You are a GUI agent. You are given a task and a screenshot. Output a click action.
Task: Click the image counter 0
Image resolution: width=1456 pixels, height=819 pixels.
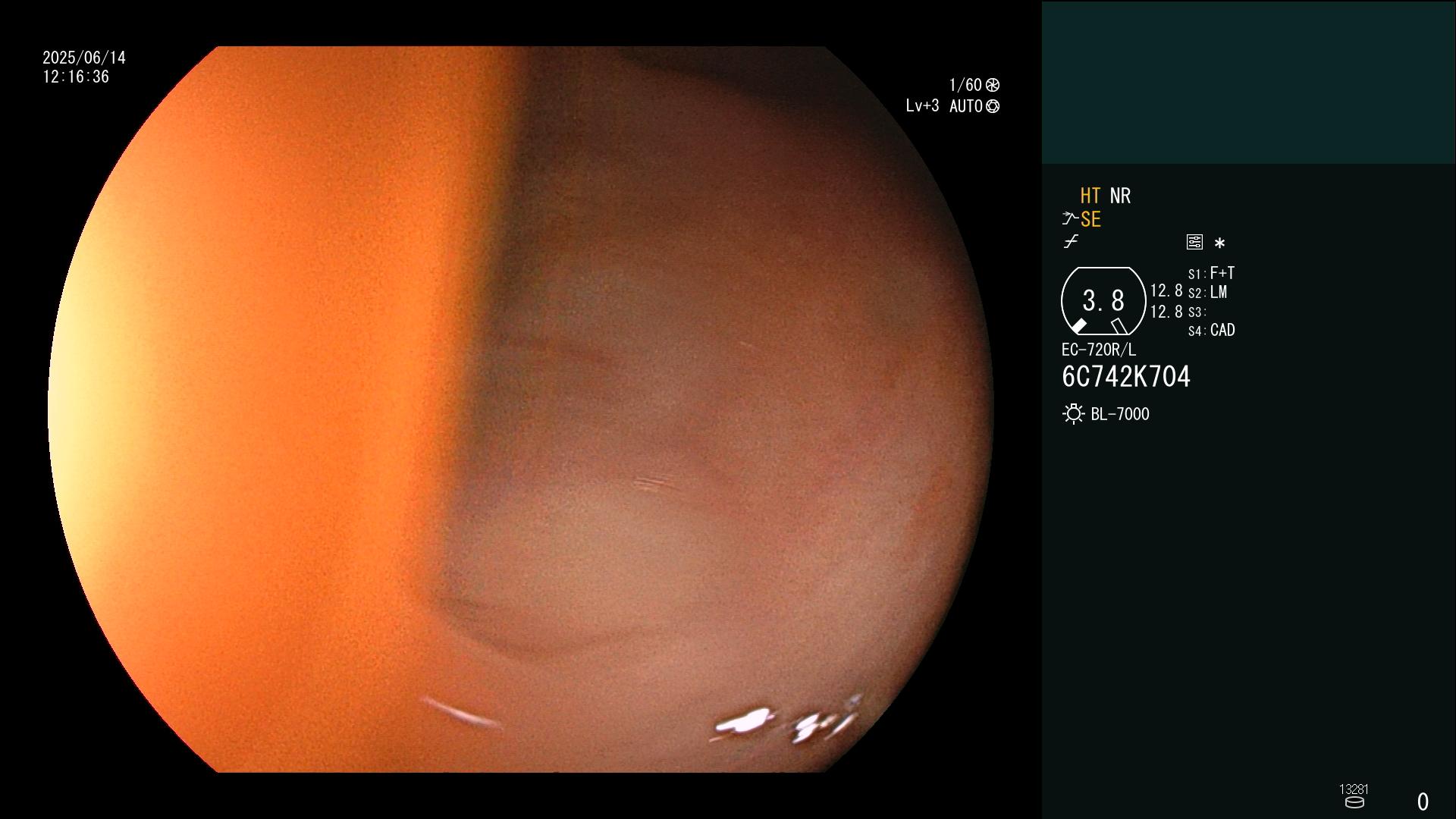point(1423,802)
